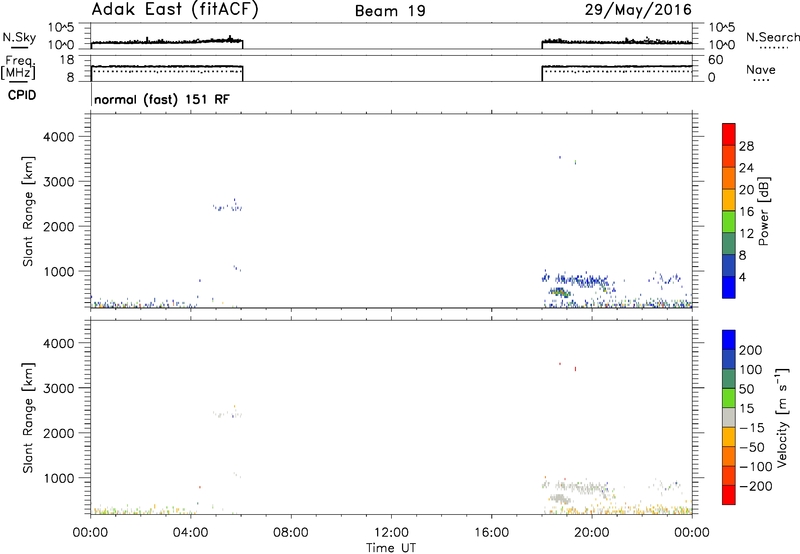Click the velocity panel 'Slant Range [km]' label
The image size is (800, 554).
pos(28,418)
